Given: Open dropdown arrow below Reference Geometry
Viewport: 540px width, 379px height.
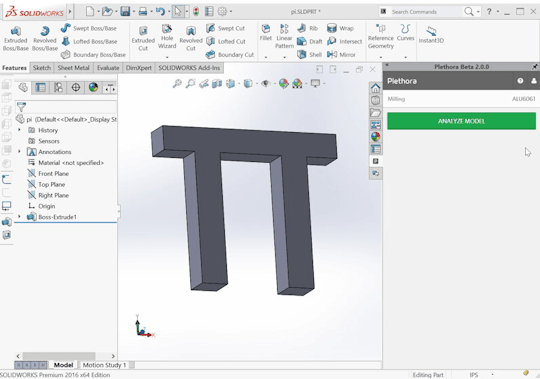Looking at the screenshot, I should [x=381, y=57].
